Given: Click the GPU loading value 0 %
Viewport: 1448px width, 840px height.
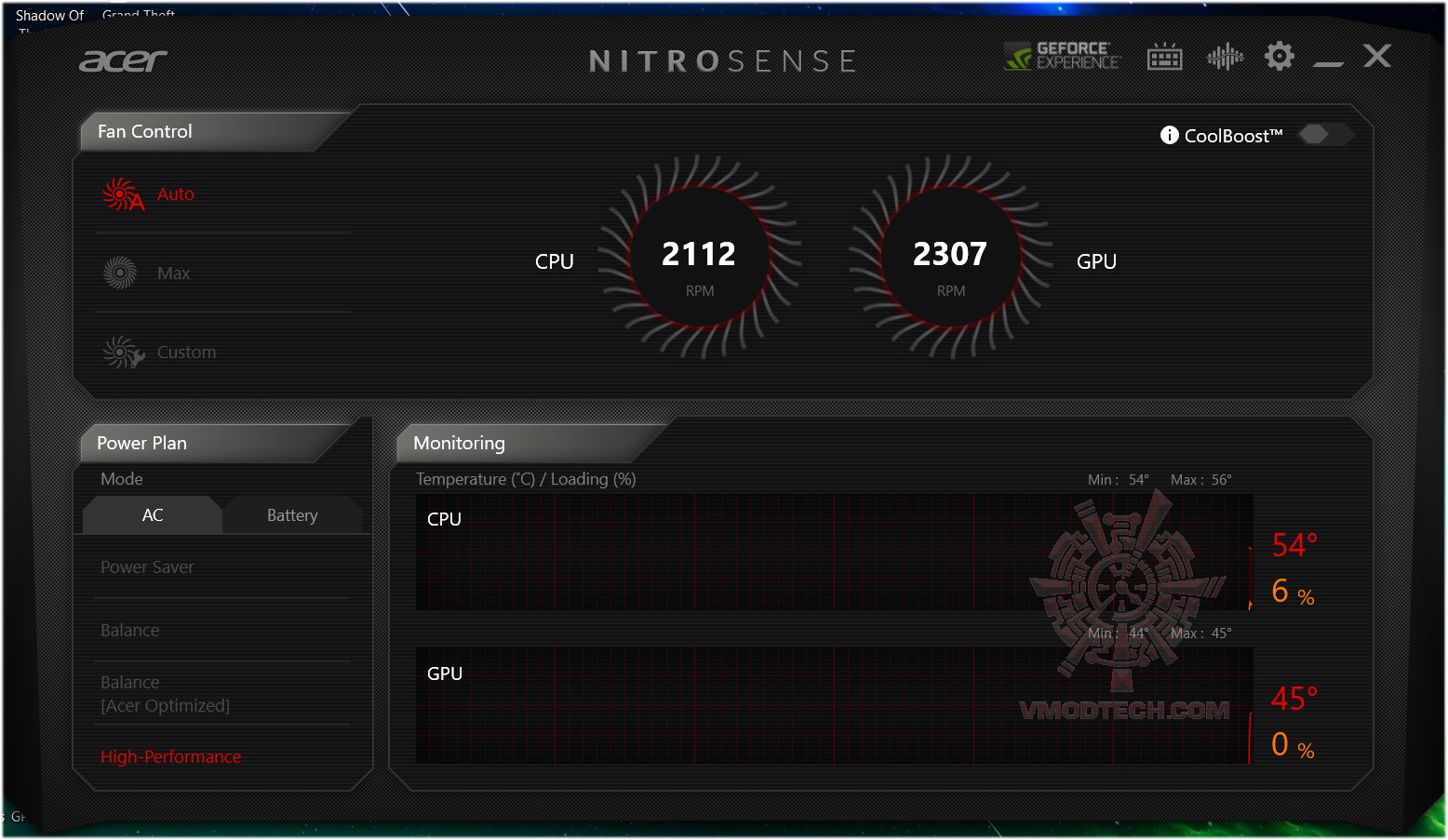Looking at the screenshot, I should click(1293, 745).
